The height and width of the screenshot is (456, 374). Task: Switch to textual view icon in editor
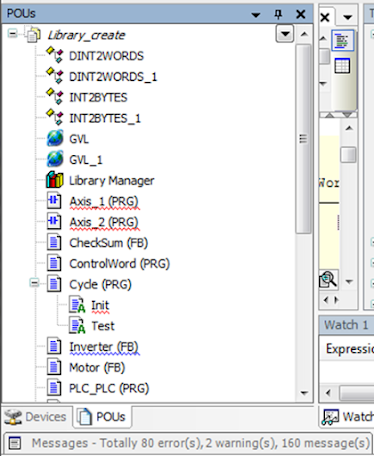(x=342, y=40)
